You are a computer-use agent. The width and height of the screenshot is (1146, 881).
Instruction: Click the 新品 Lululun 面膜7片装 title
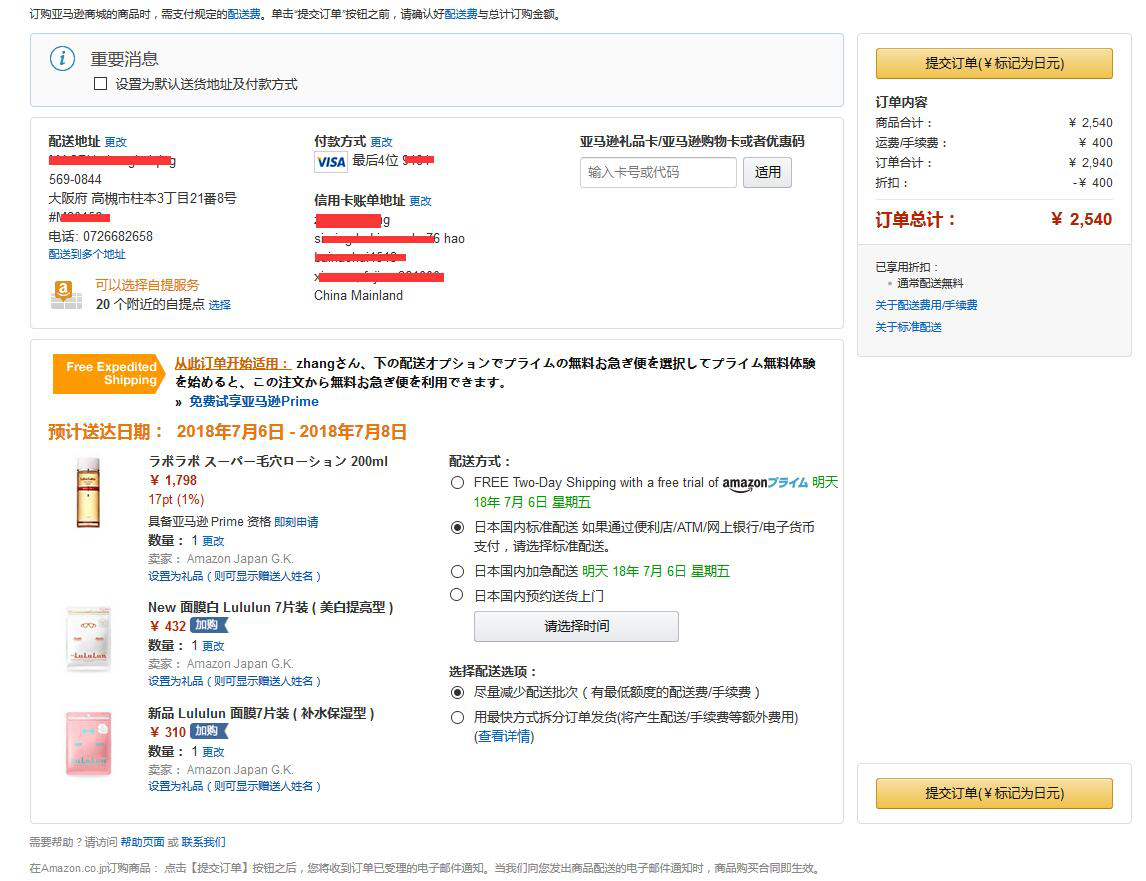click(x=261, y=714)
